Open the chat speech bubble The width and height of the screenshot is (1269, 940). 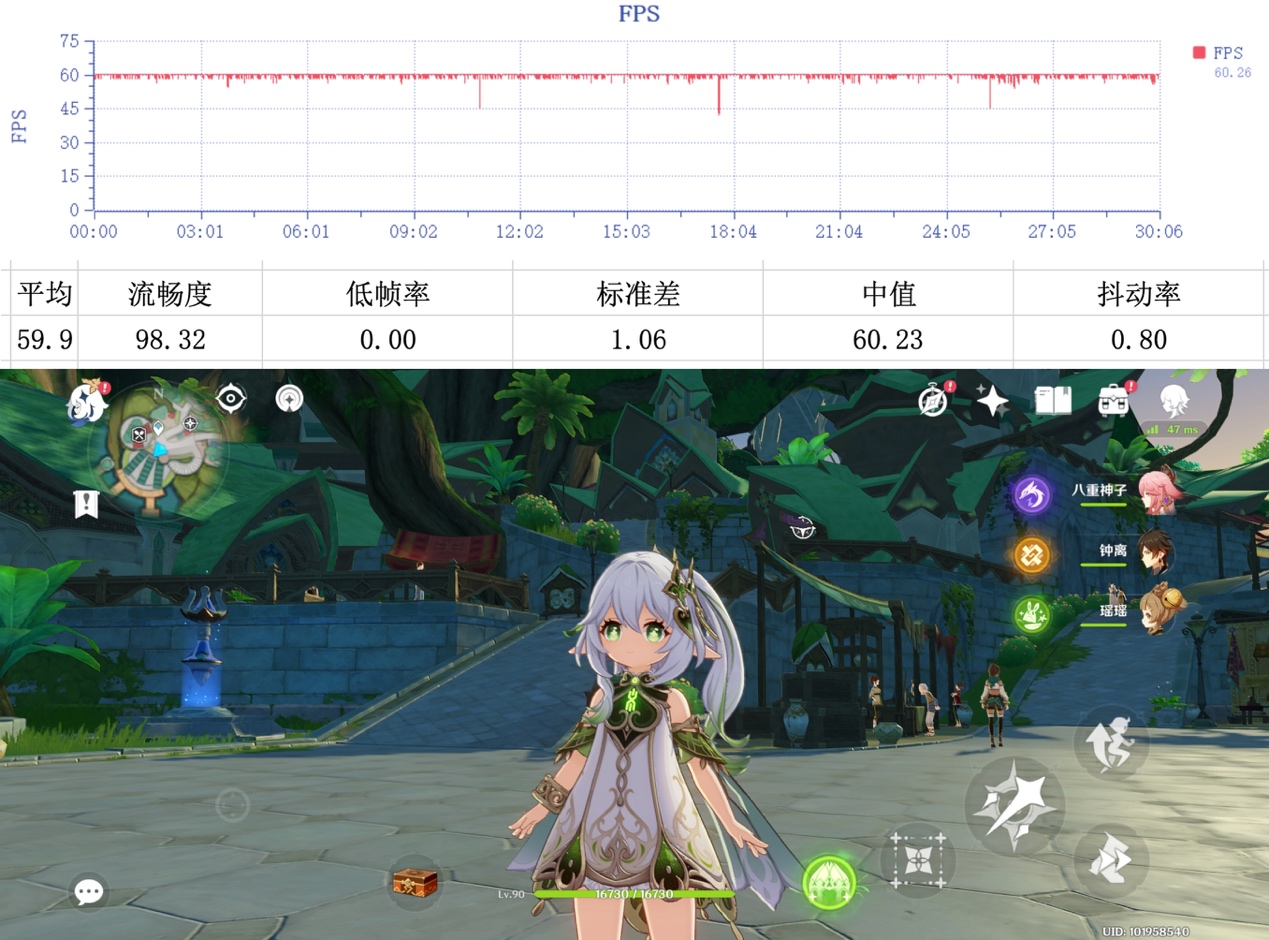point(89,891)
